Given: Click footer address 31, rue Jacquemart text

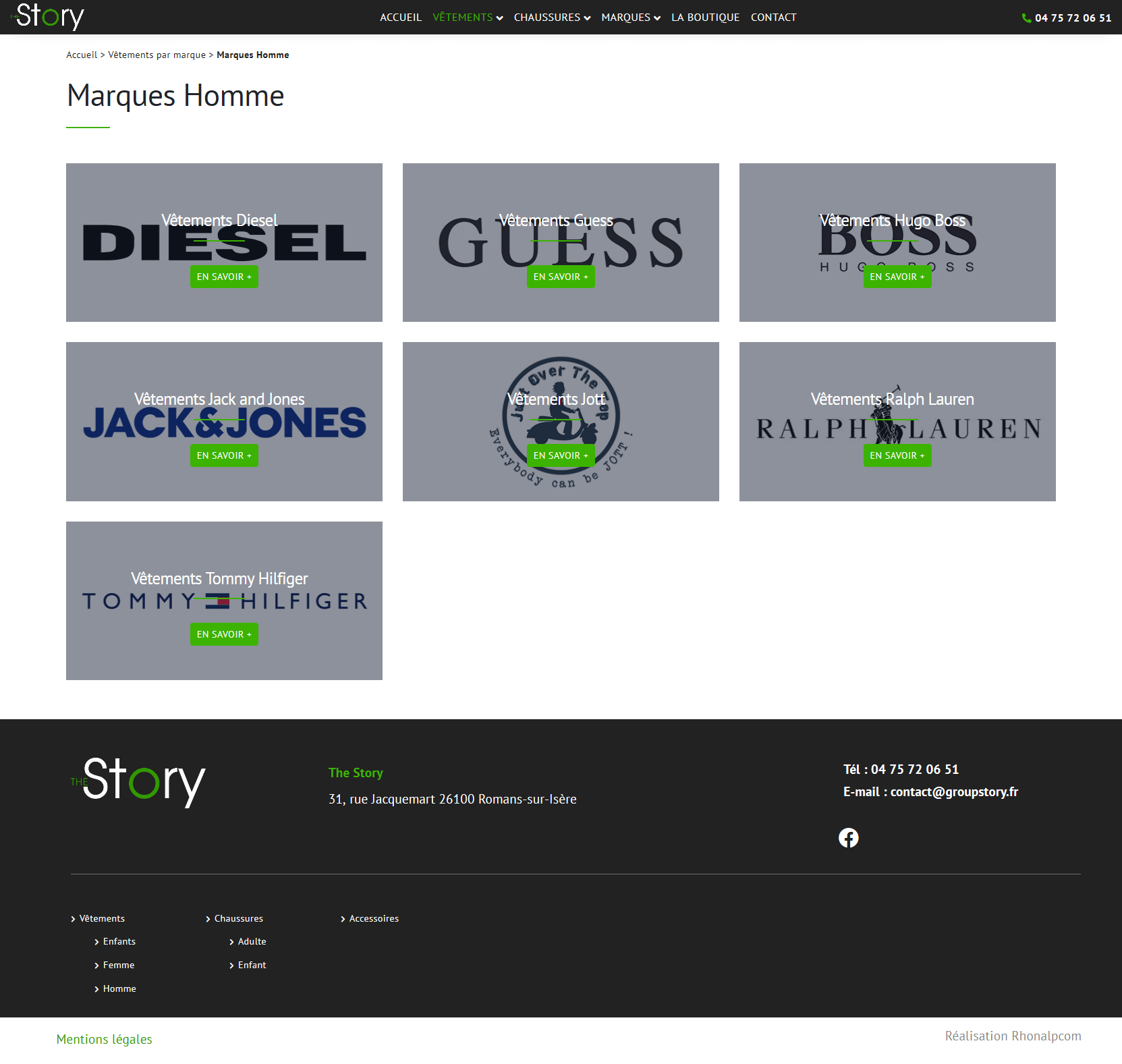Looking at the screenshot, I should coord(452,799).
